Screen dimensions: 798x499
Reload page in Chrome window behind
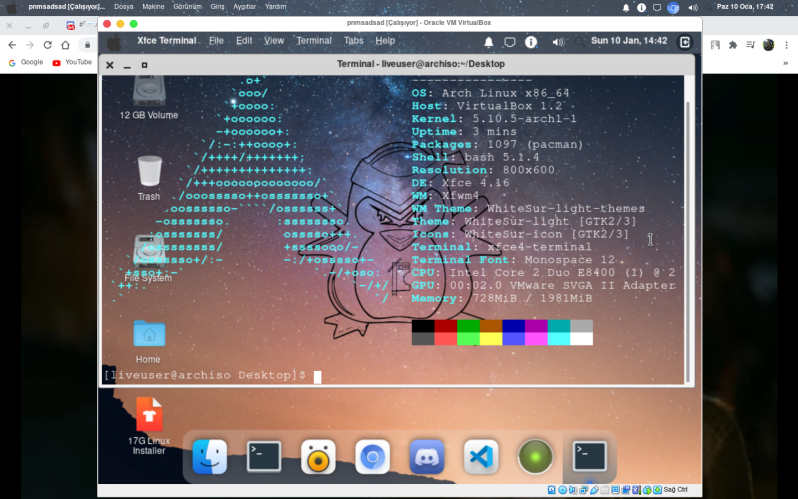pyautogui.click(x=47, y=45)
